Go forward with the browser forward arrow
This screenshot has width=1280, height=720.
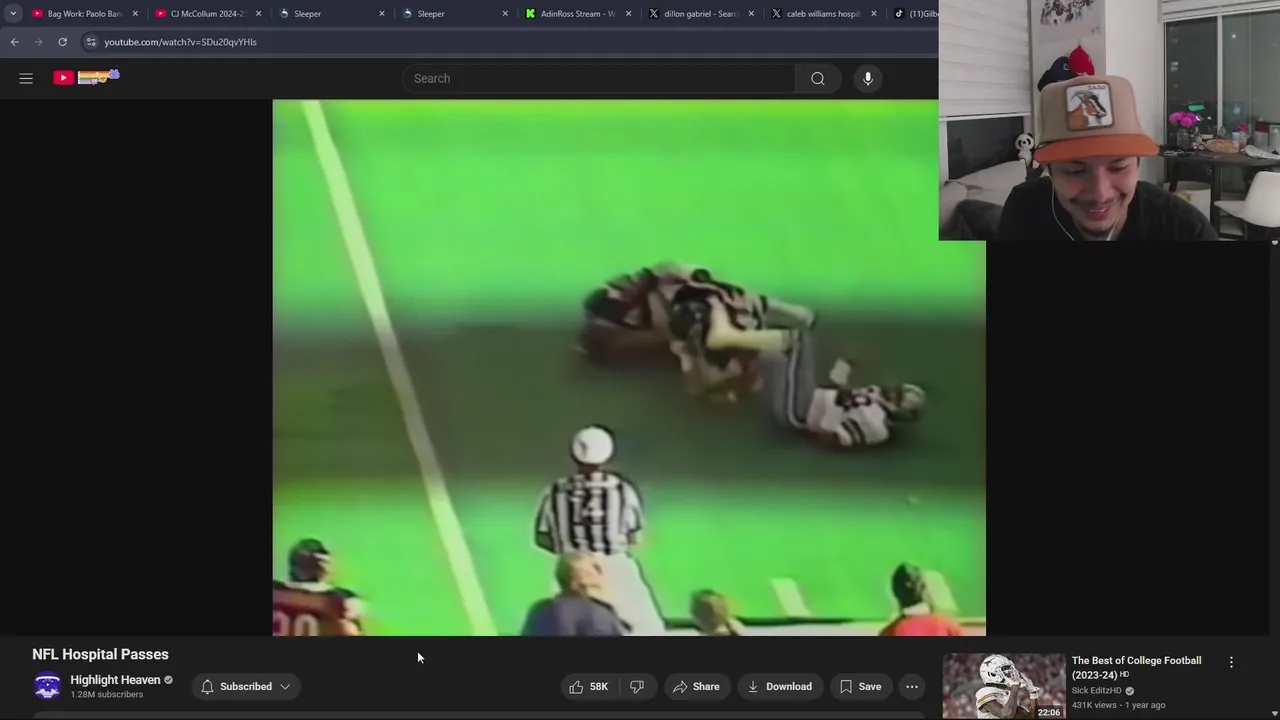click(x=38, y=42)
